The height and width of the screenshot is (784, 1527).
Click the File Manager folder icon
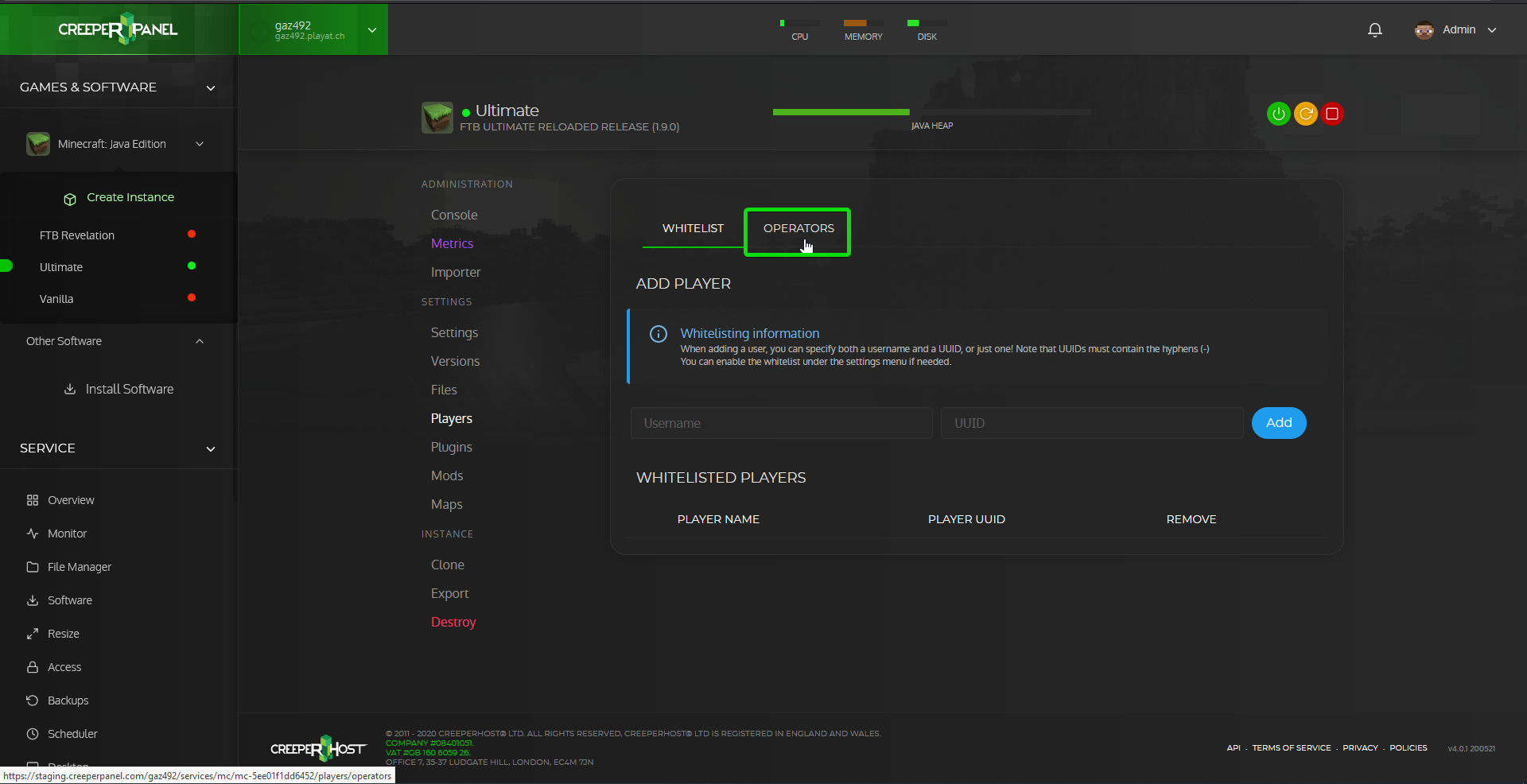click(33, 567)
